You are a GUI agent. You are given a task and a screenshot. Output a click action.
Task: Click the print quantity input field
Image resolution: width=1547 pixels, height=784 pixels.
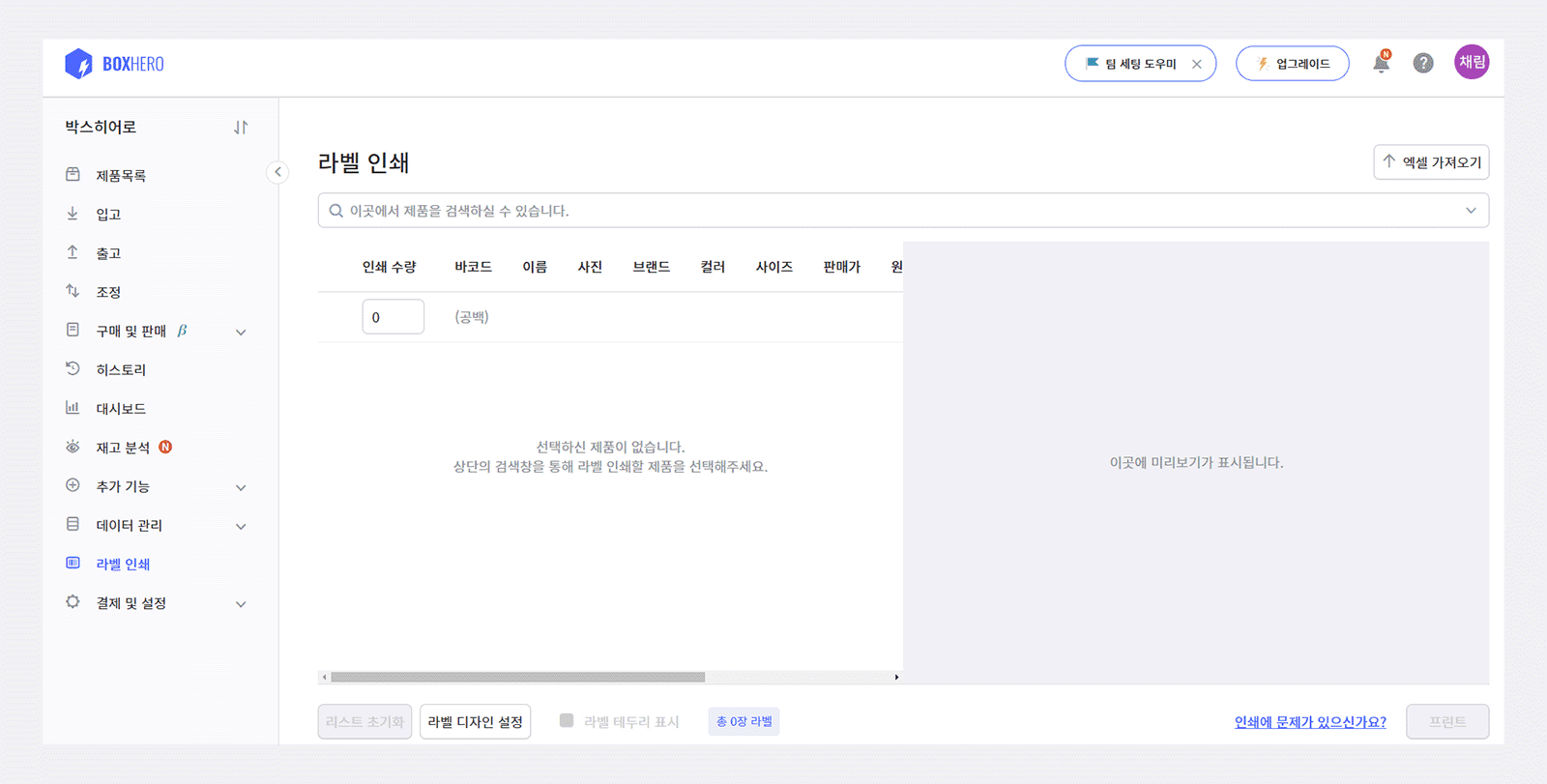(x=393, y=317)
